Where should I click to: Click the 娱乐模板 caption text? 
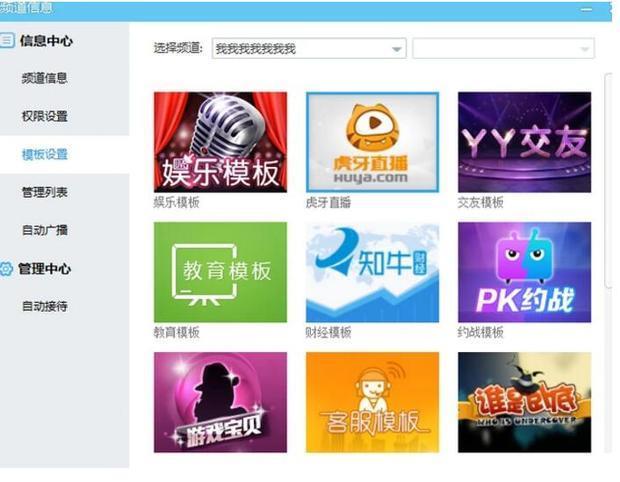176,202
